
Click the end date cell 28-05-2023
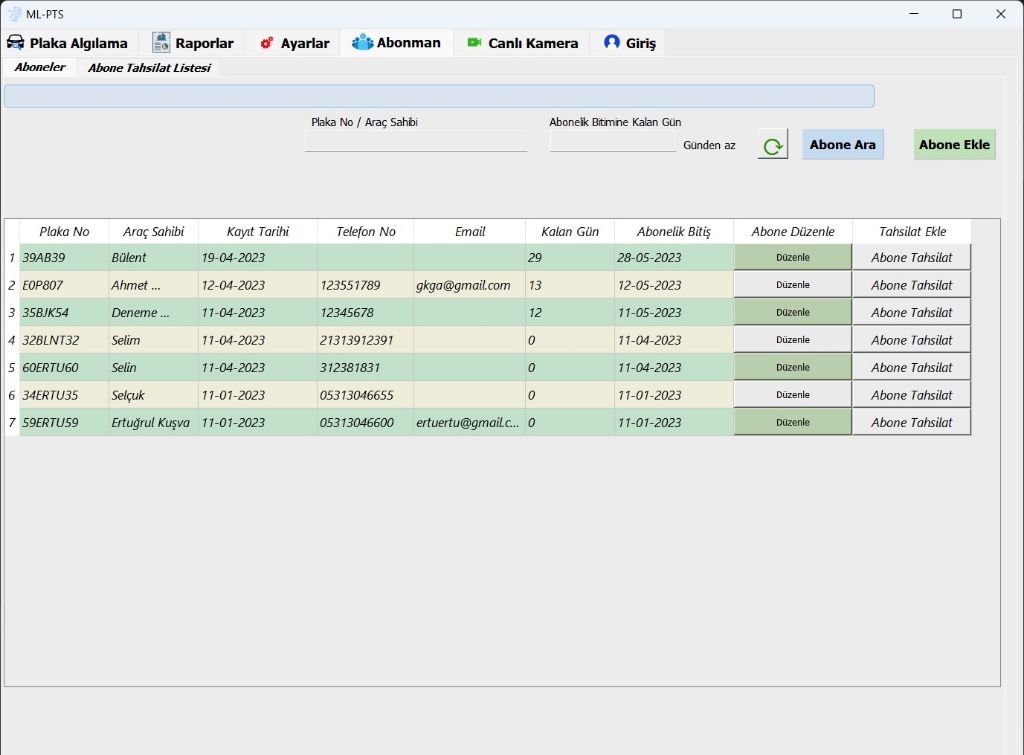(674, 257)
